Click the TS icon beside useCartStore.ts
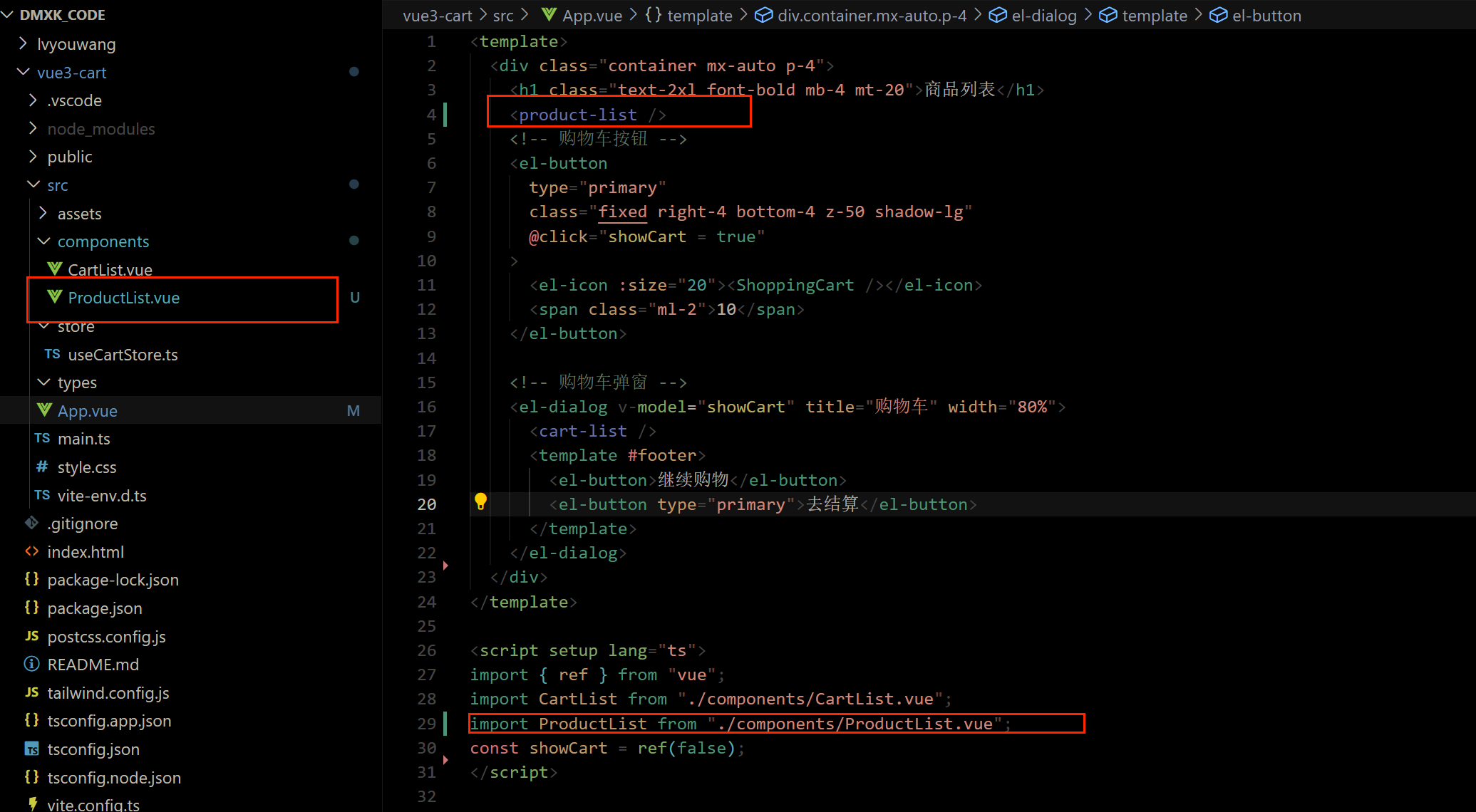The height and width of the screenshot is (812, 1476). [52, 354]
